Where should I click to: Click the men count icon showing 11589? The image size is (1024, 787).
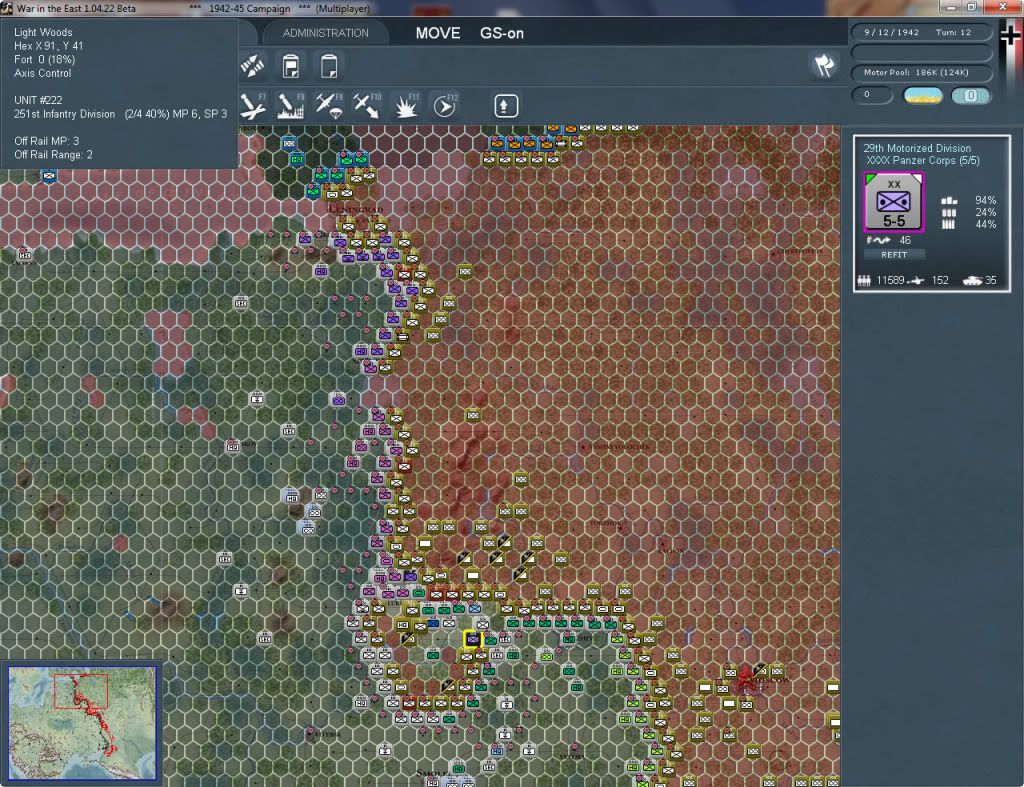[x=864, y=281]
